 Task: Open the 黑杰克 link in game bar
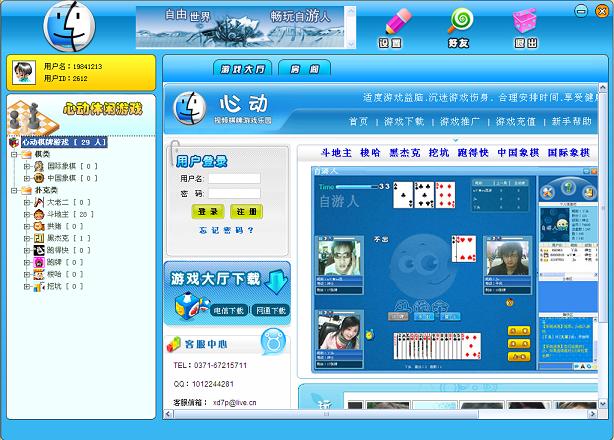click(405, 153)
